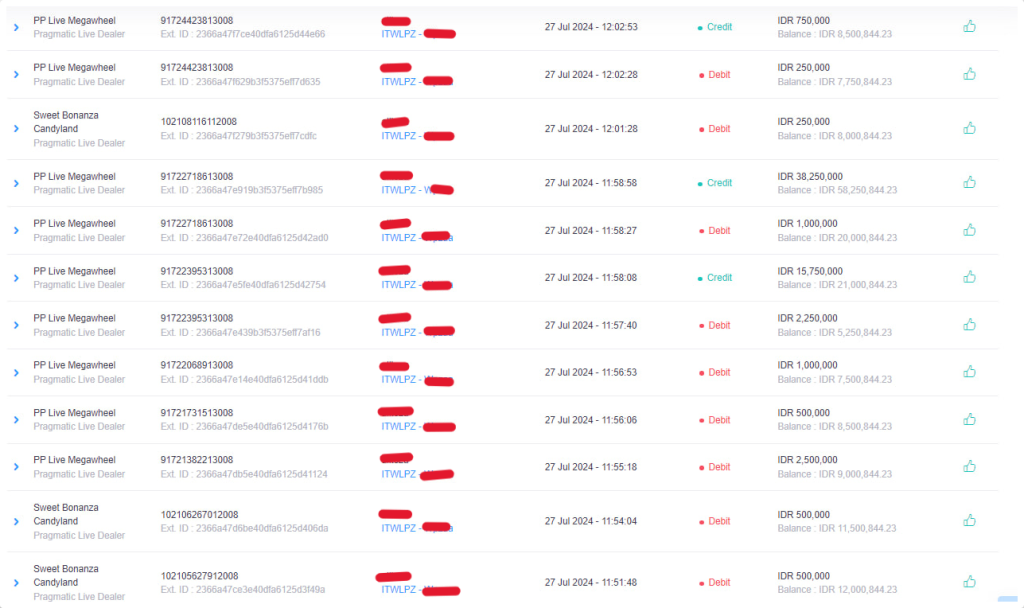1024x608 pixels.
Task: Click thumbs-up icon for IDR 2,500,000 debit
Action: (x=969, y=466)
